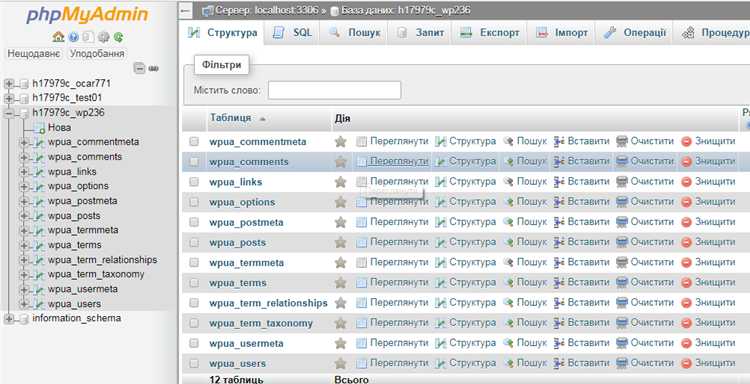Open the Імпорт tab
This screenshot has height=384, width=750.
(x=562, y=33)
